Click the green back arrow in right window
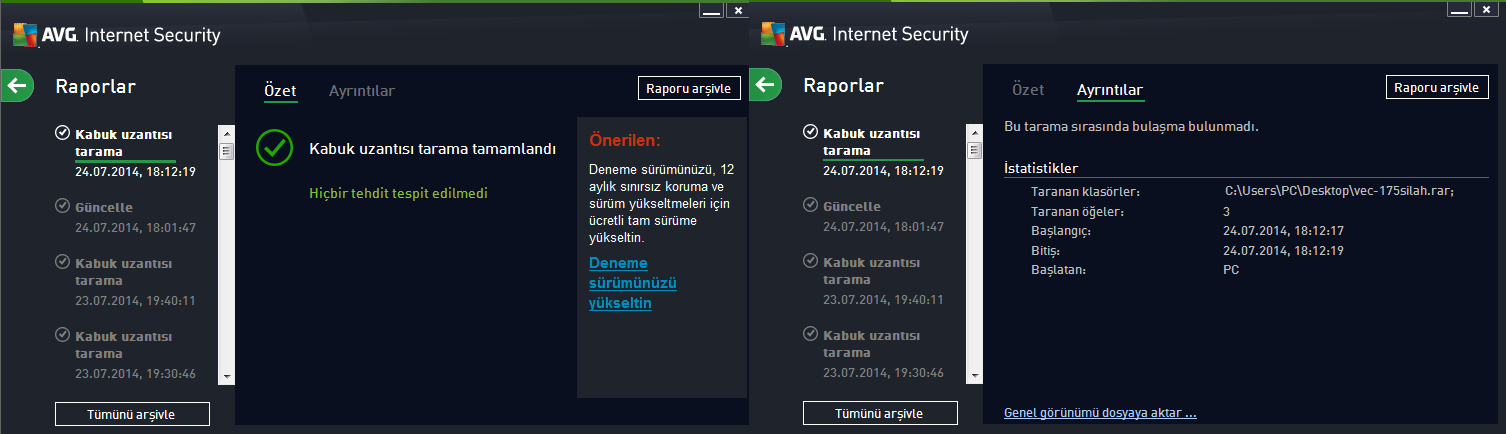 [766, 85]
